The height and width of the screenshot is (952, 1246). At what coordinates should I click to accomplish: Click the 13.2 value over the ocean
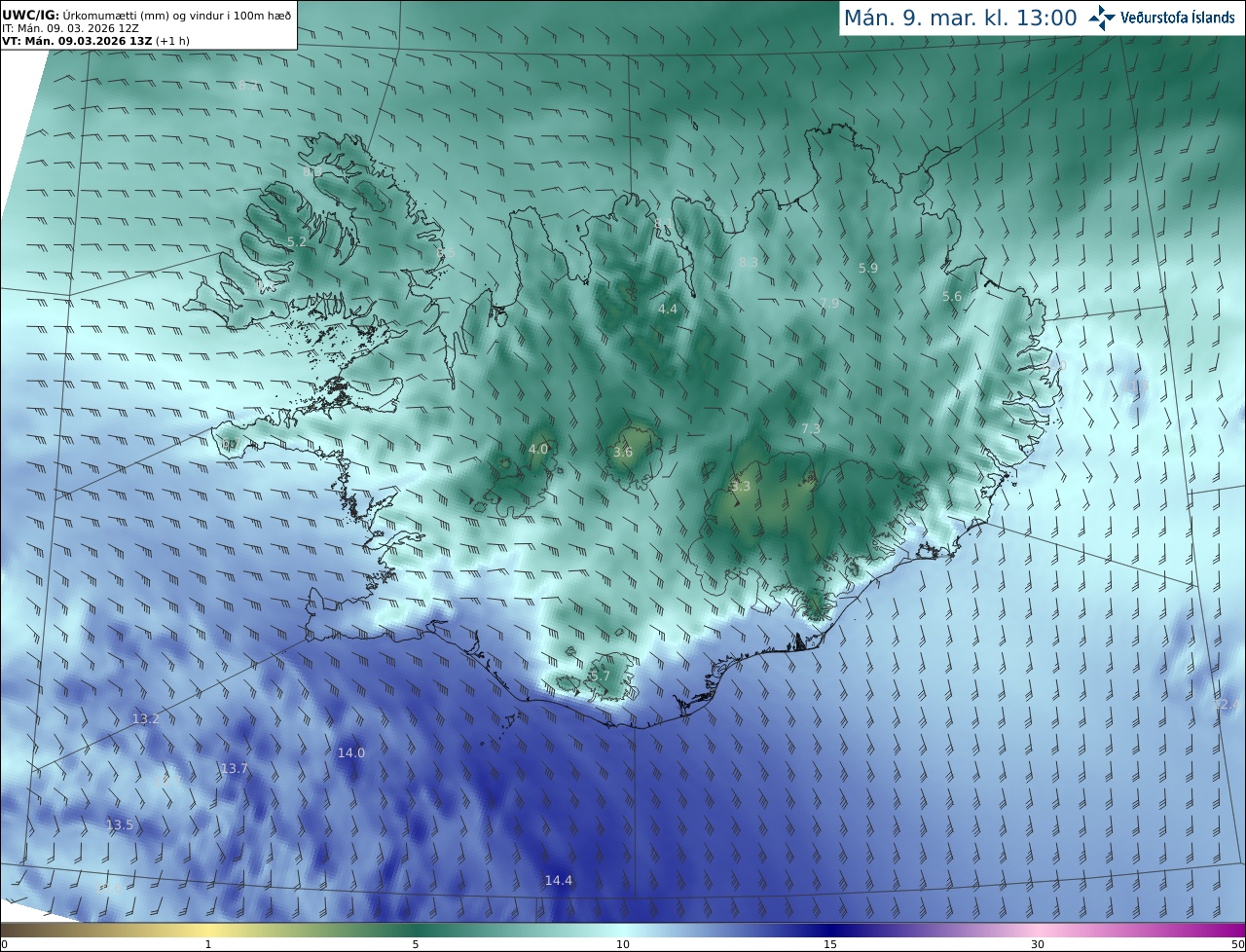pos(145,718)
